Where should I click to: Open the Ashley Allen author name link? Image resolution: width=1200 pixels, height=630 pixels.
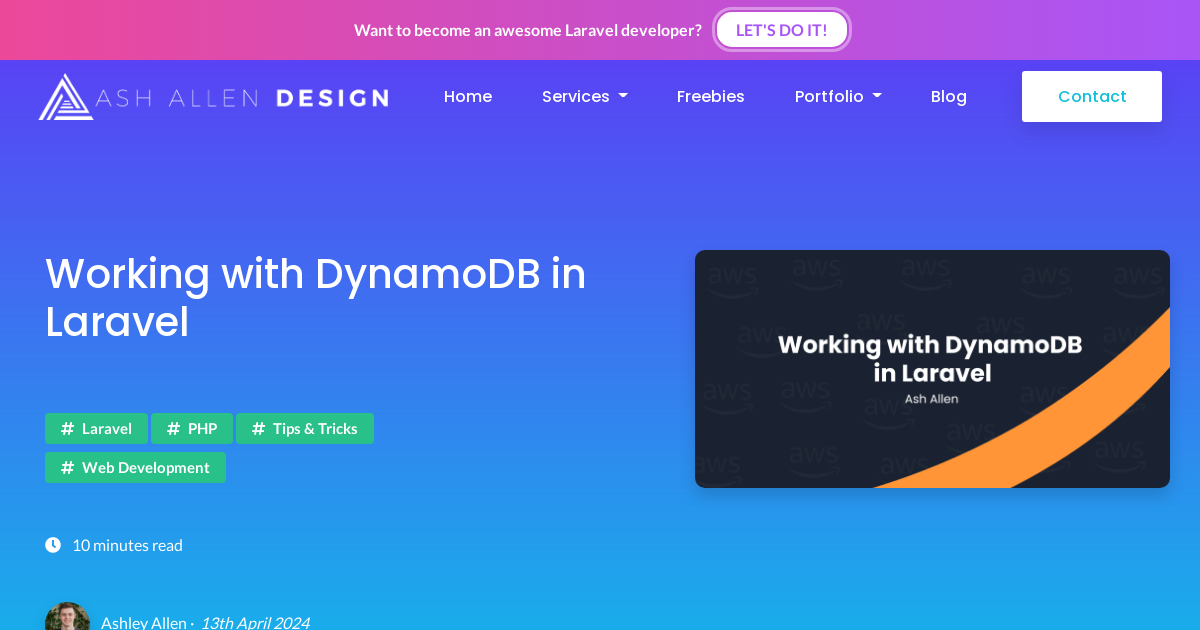pos(143,622)
